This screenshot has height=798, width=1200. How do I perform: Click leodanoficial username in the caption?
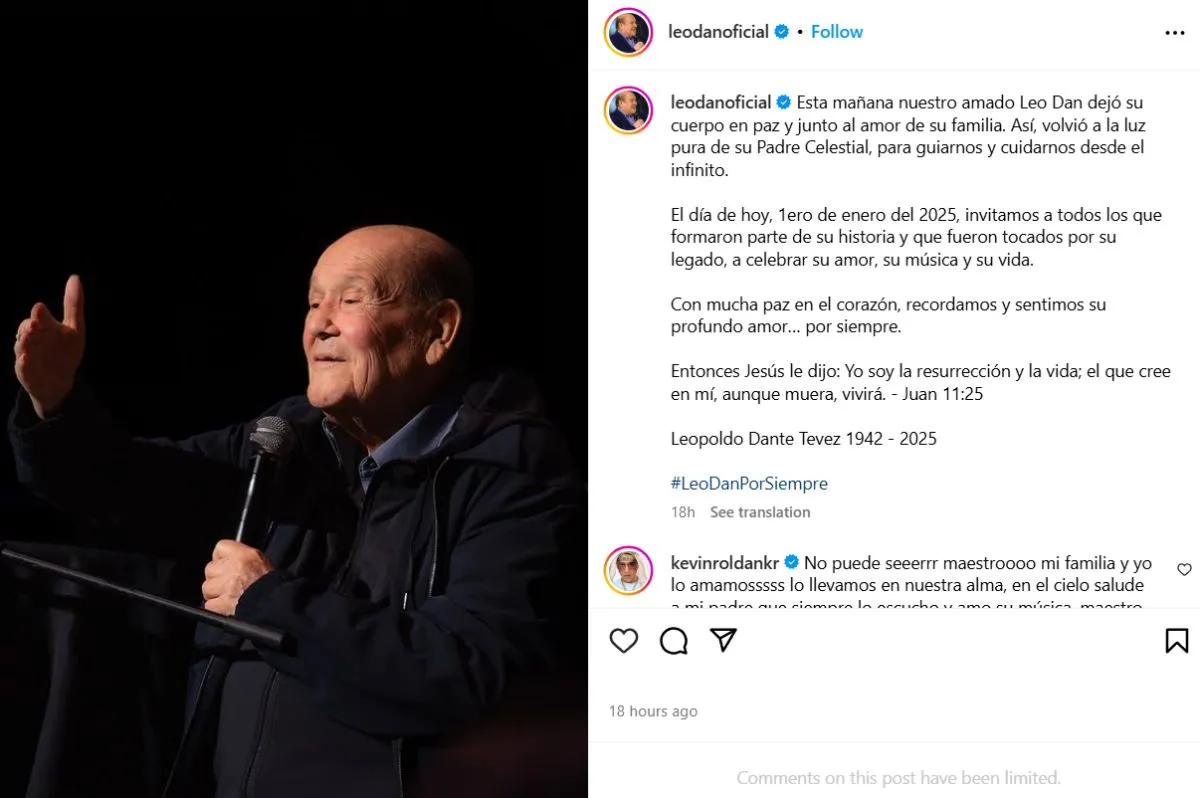click(x=721, y=102)
